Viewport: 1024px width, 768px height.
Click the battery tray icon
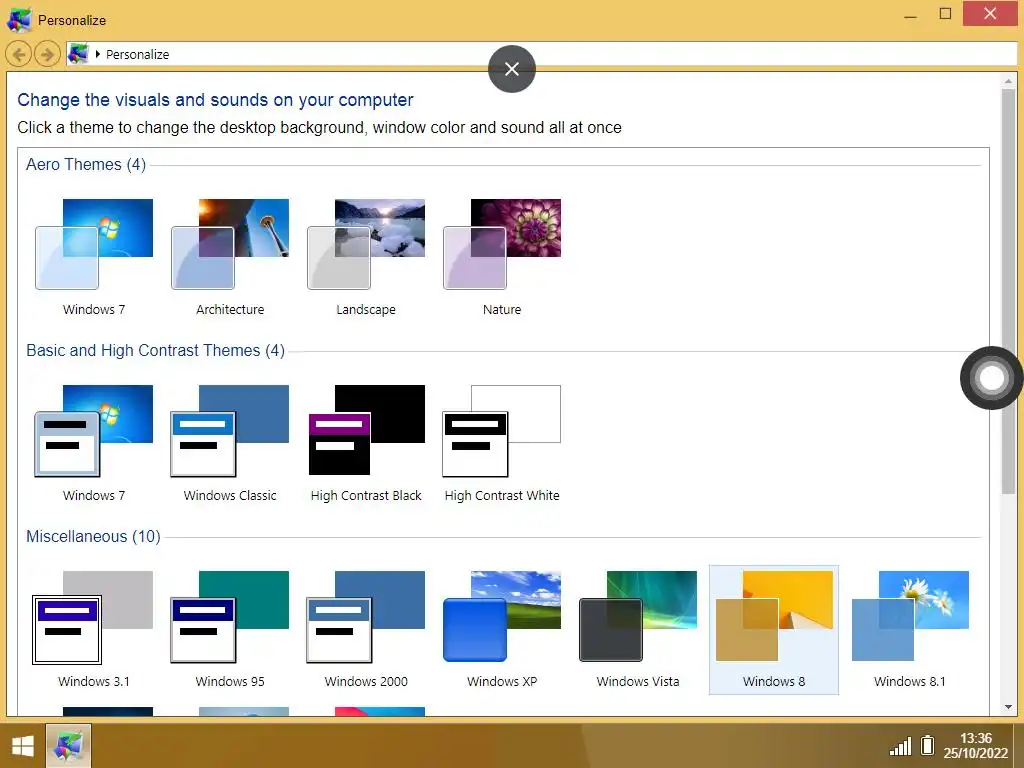click(927, 745)
